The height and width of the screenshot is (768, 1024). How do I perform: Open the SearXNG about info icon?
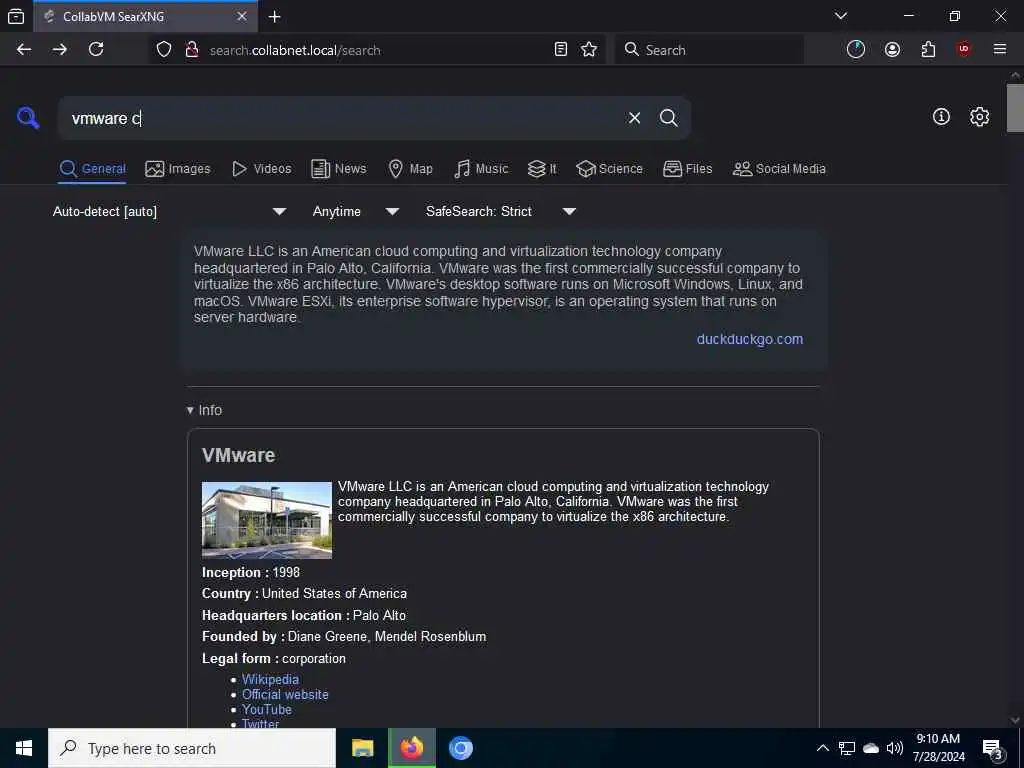tap(941, 117)
